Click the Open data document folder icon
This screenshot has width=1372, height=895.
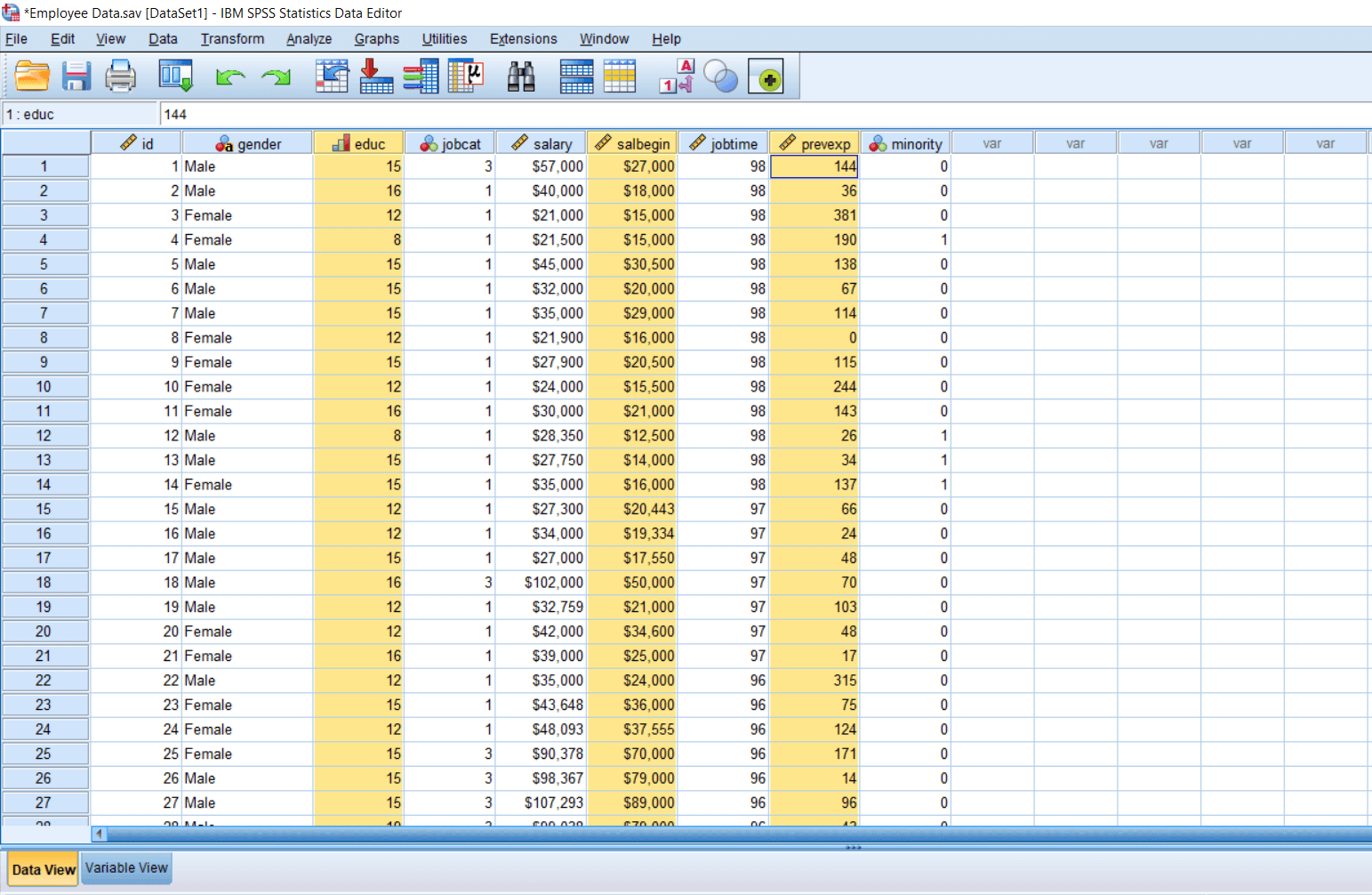click(x=32, y=77)
